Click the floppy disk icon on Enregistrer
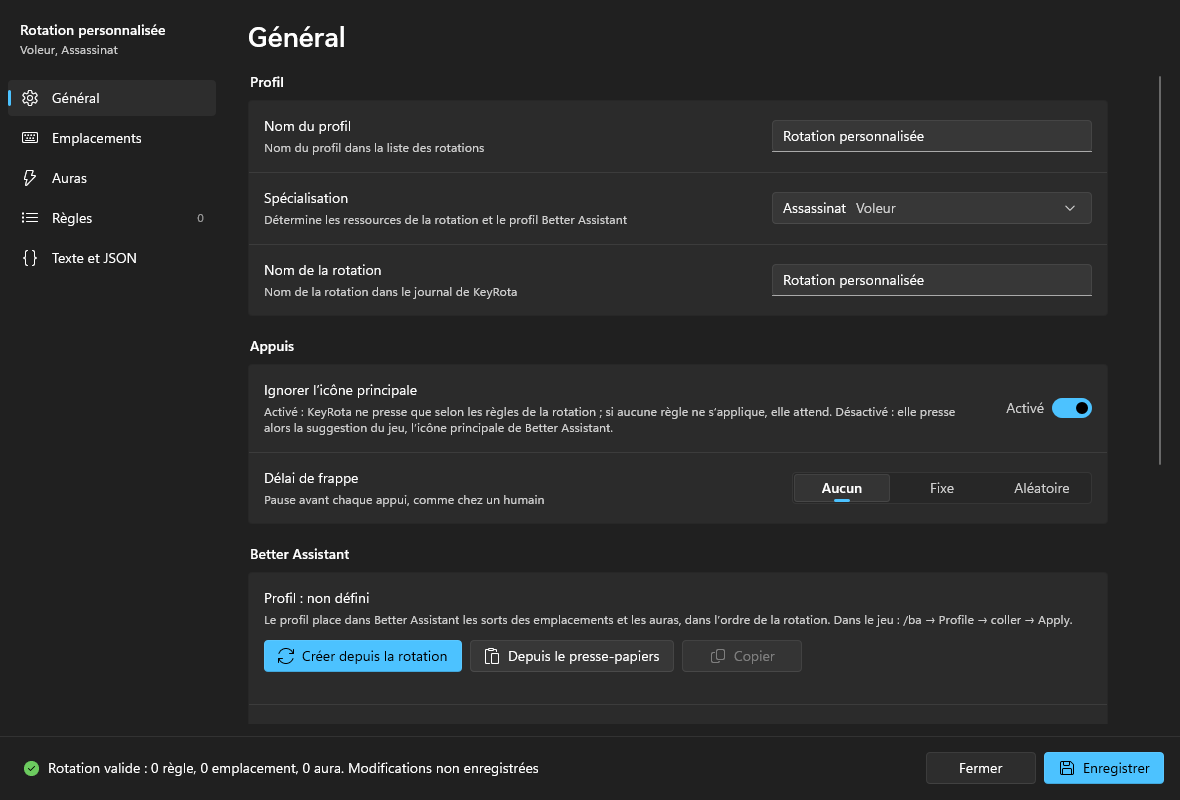Screen dimensions: 1180x800 pos(1066,768)
